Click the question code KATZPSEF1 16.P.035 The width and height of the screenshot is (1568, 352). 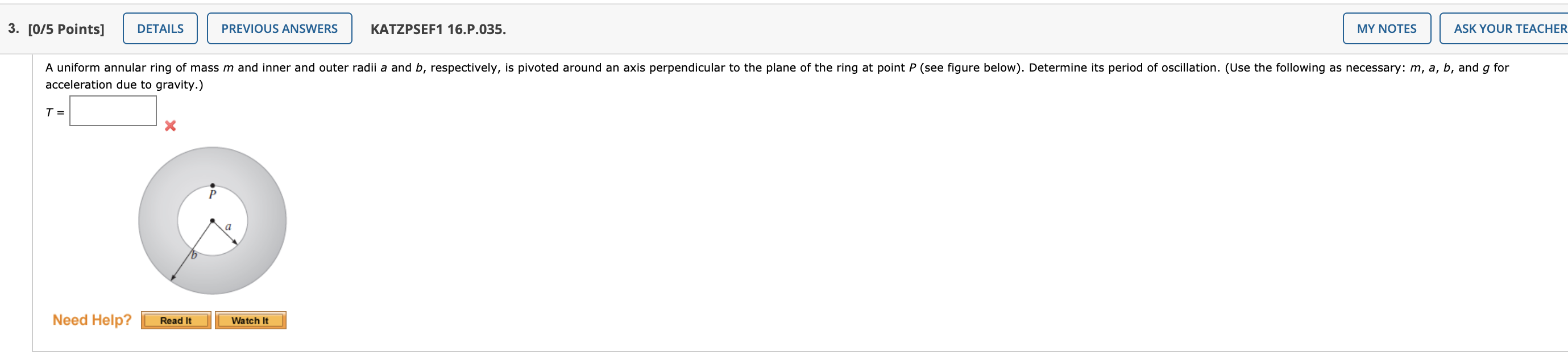(438, 29)
